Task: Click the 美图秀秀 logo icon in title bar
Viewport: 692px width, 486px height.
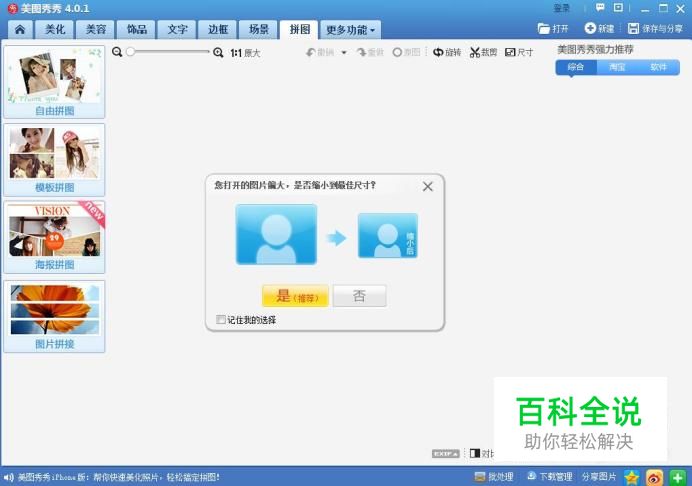Action: tap(13, 8)
